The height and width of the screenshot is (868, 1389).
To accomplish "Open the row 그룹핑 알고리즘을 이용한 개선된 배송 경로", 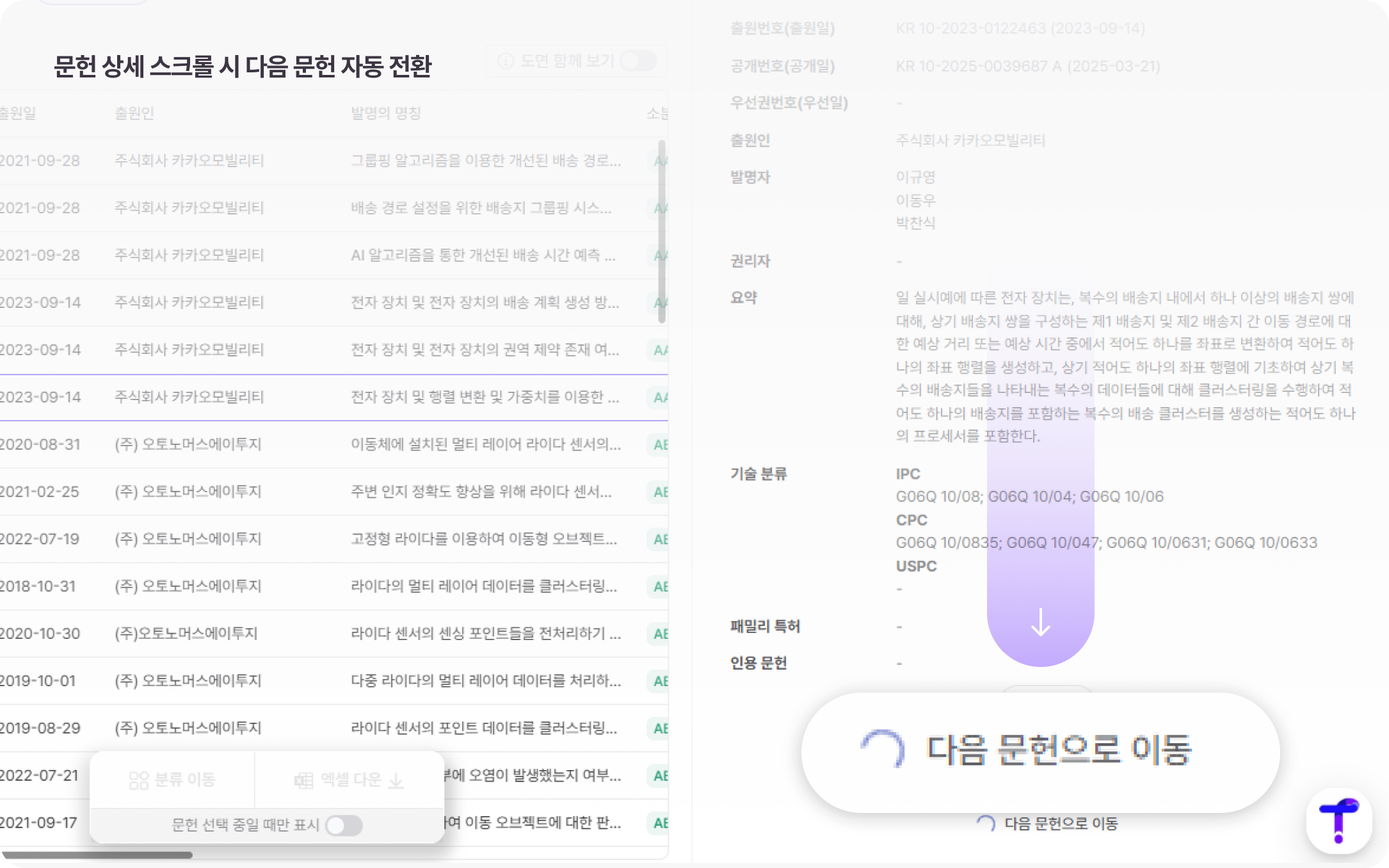I will 485,161.
